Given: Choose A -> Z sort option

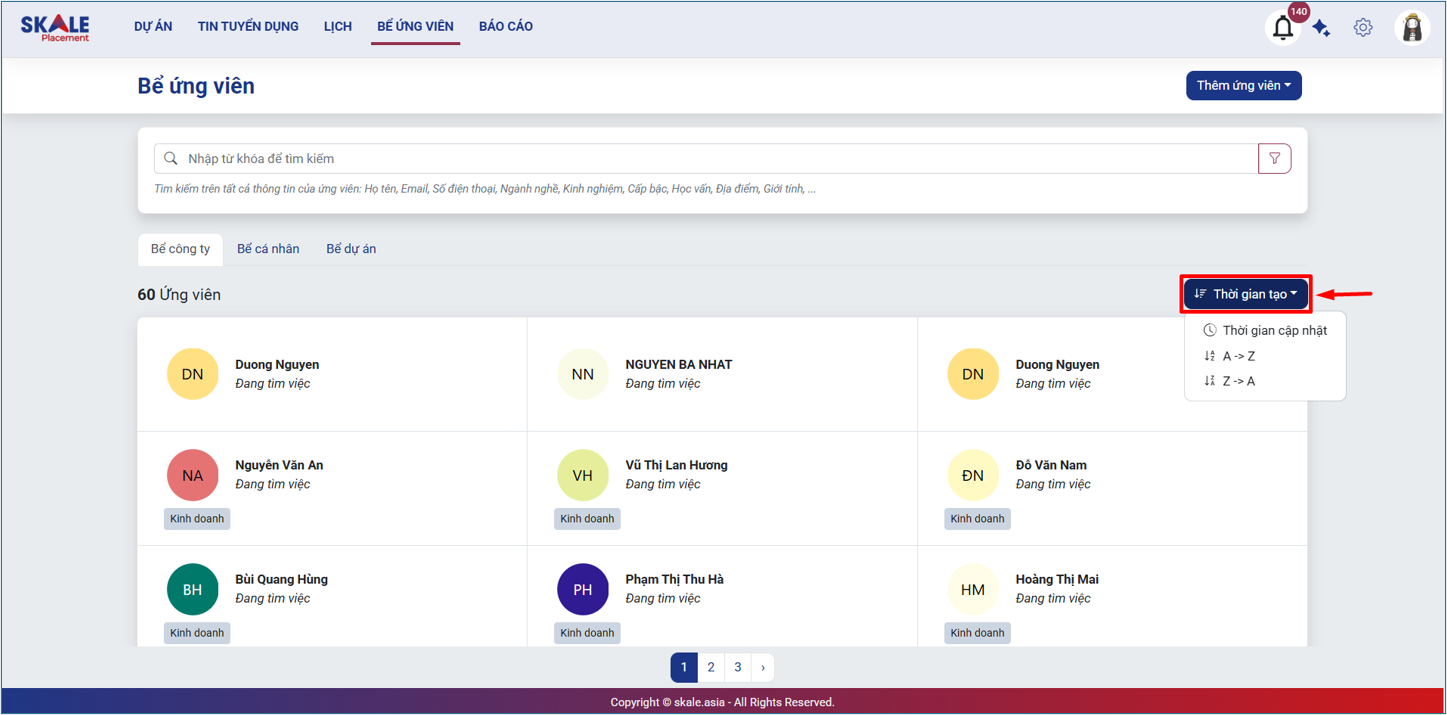Looking at the screenshot, I should pyautogui.click(x=1238, y=356).
